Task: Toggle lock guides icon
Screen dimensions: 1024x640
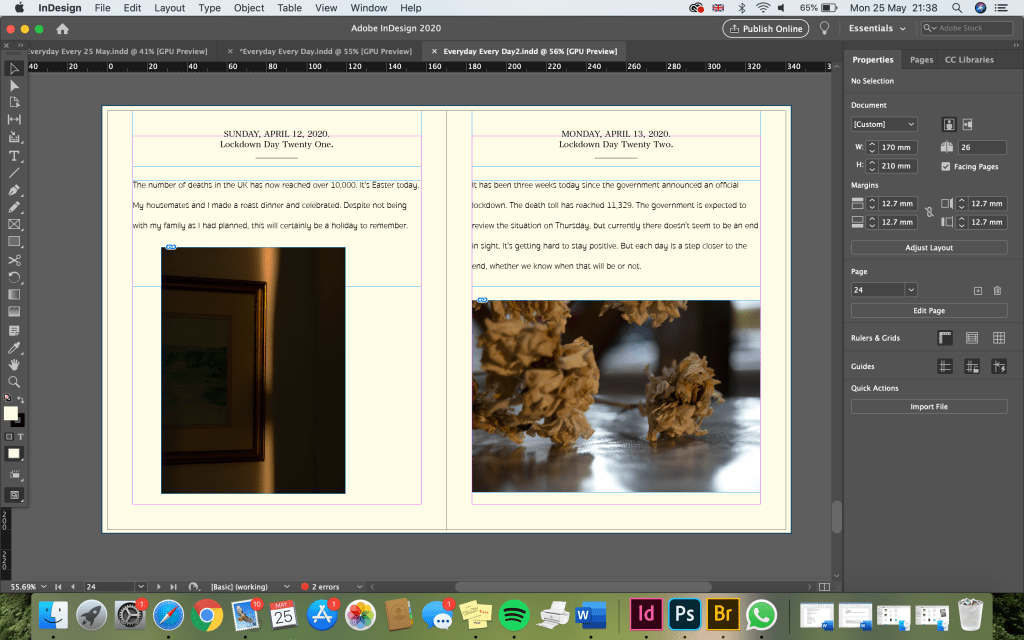Action: tap(971, 367)
